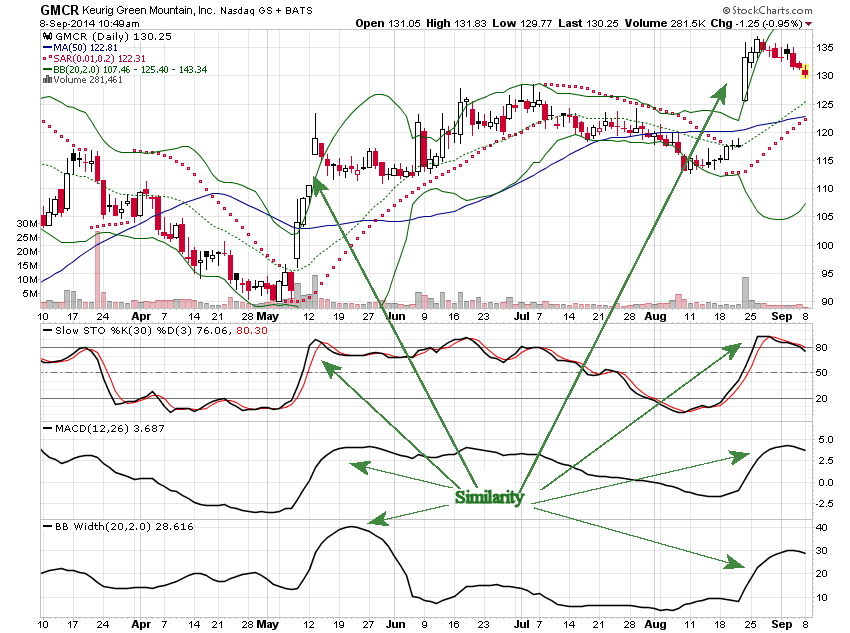Click the candlestick icon beside GMCR (Daily)
The width and height of the screenshot is (850, 633).
[47, 36]
